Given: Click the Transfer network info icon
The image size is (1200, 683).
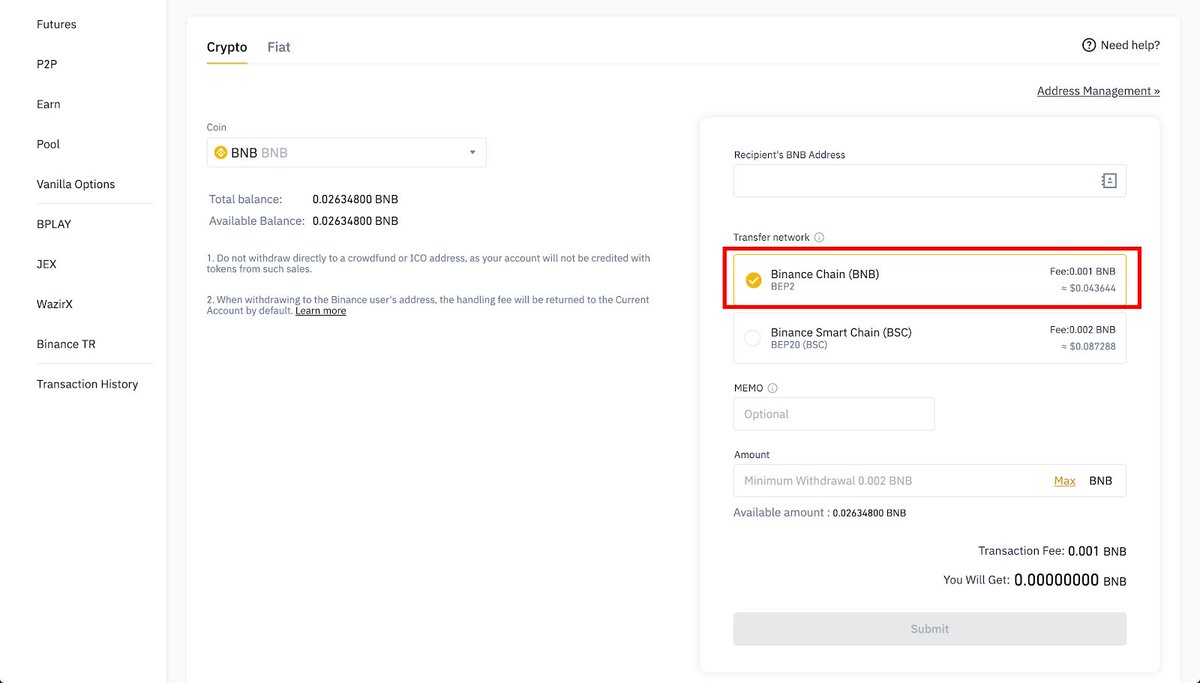Looking at the screenshot, I should (x=819, y=238).
